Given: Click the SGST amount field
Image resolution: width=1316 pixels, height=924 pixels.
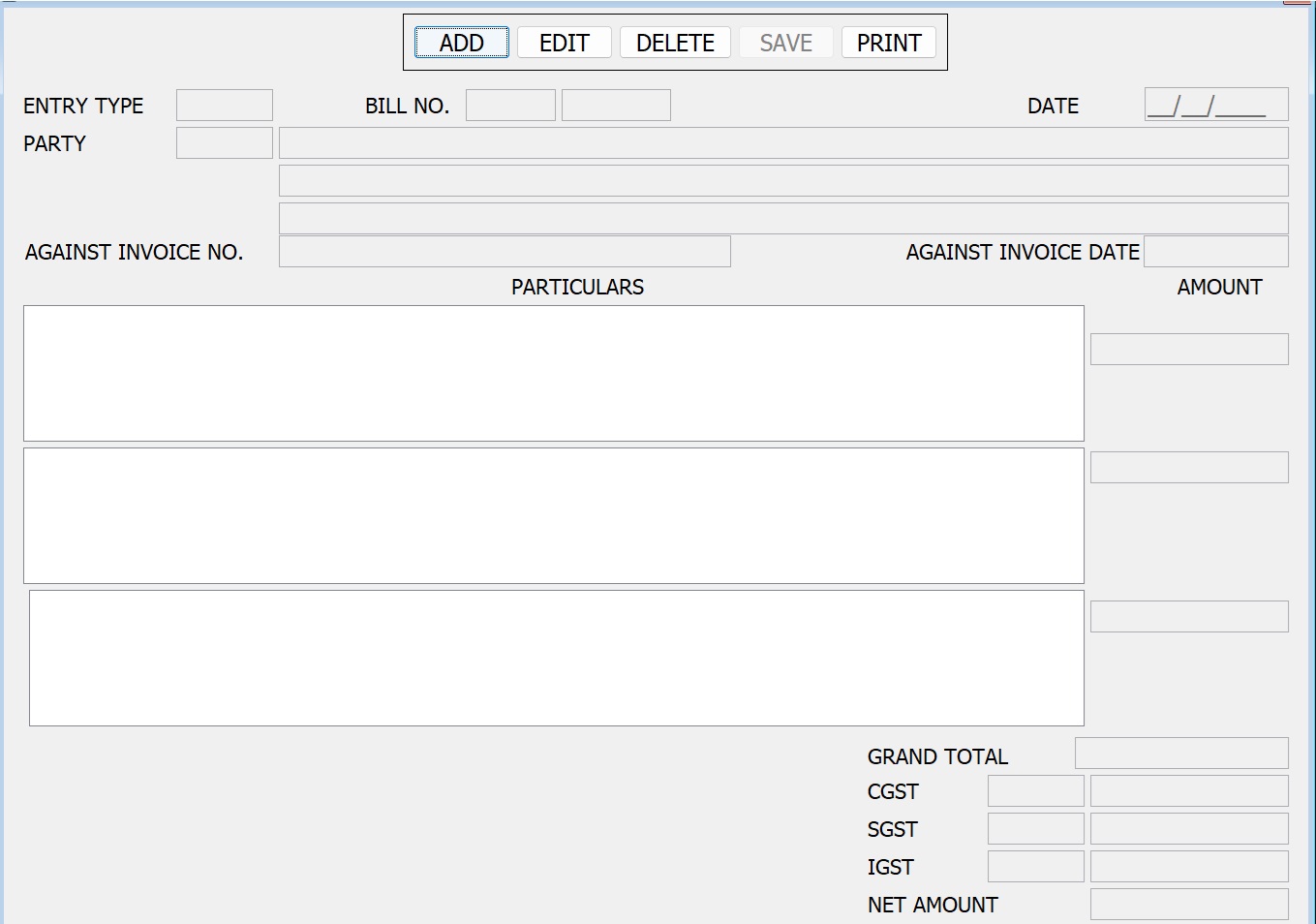Looking at the screenshot, I should (x=1189, y=829).
